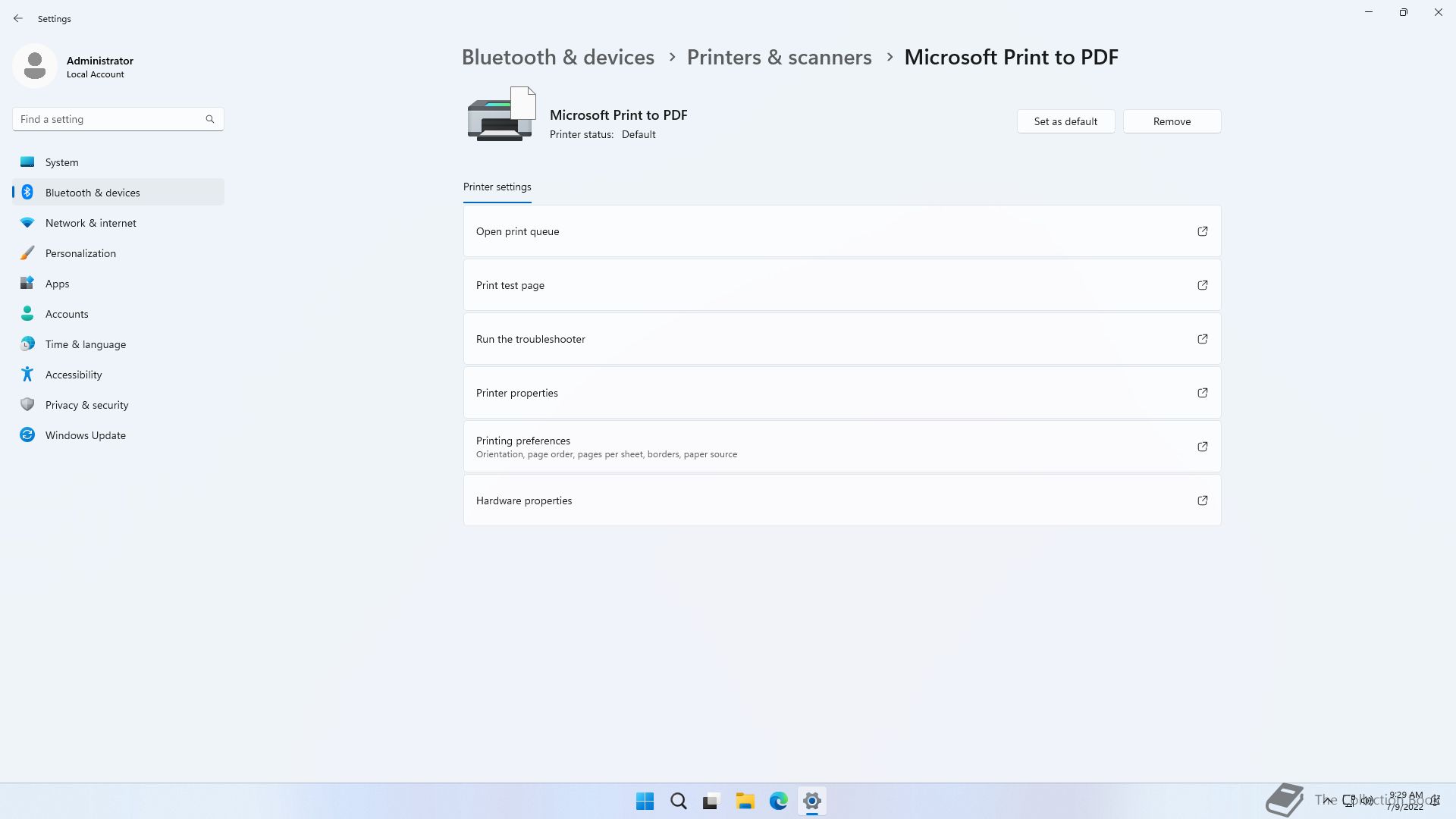Open Hardware properties row
This screenshot has height=819, width=1456.
[x=843, y=500]
